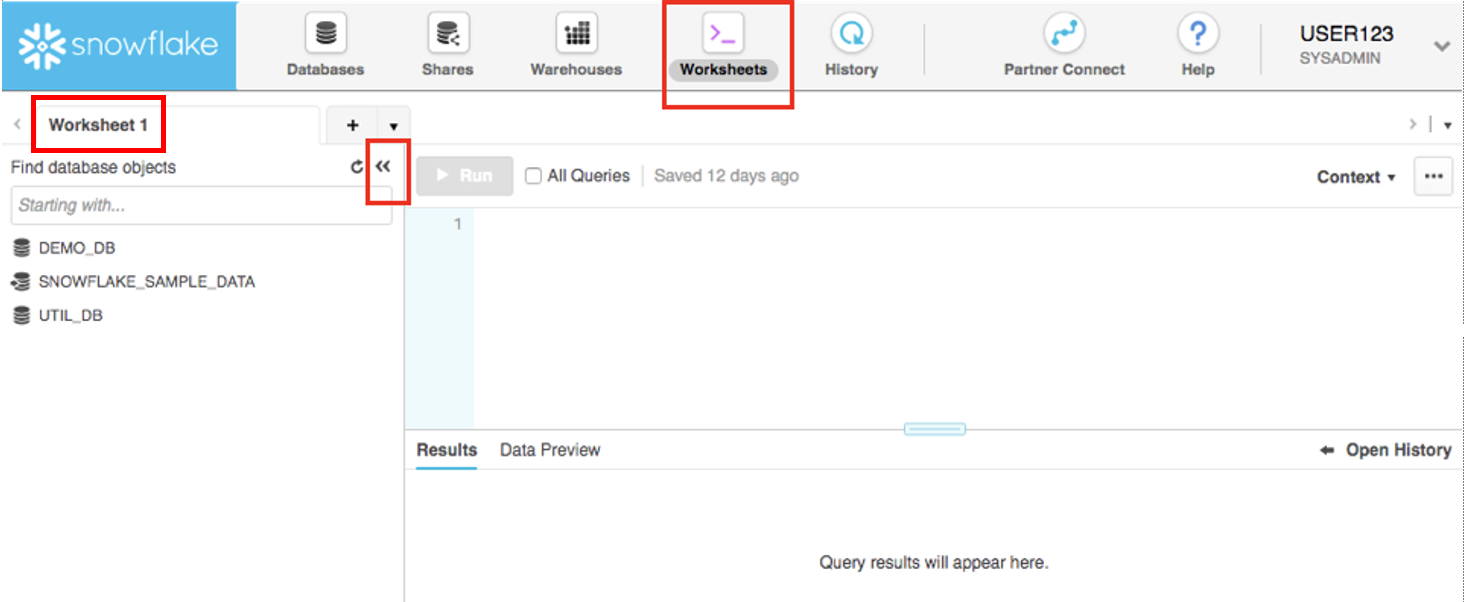
Task: Open the Context dropdown
Action: click(1355, 177)
